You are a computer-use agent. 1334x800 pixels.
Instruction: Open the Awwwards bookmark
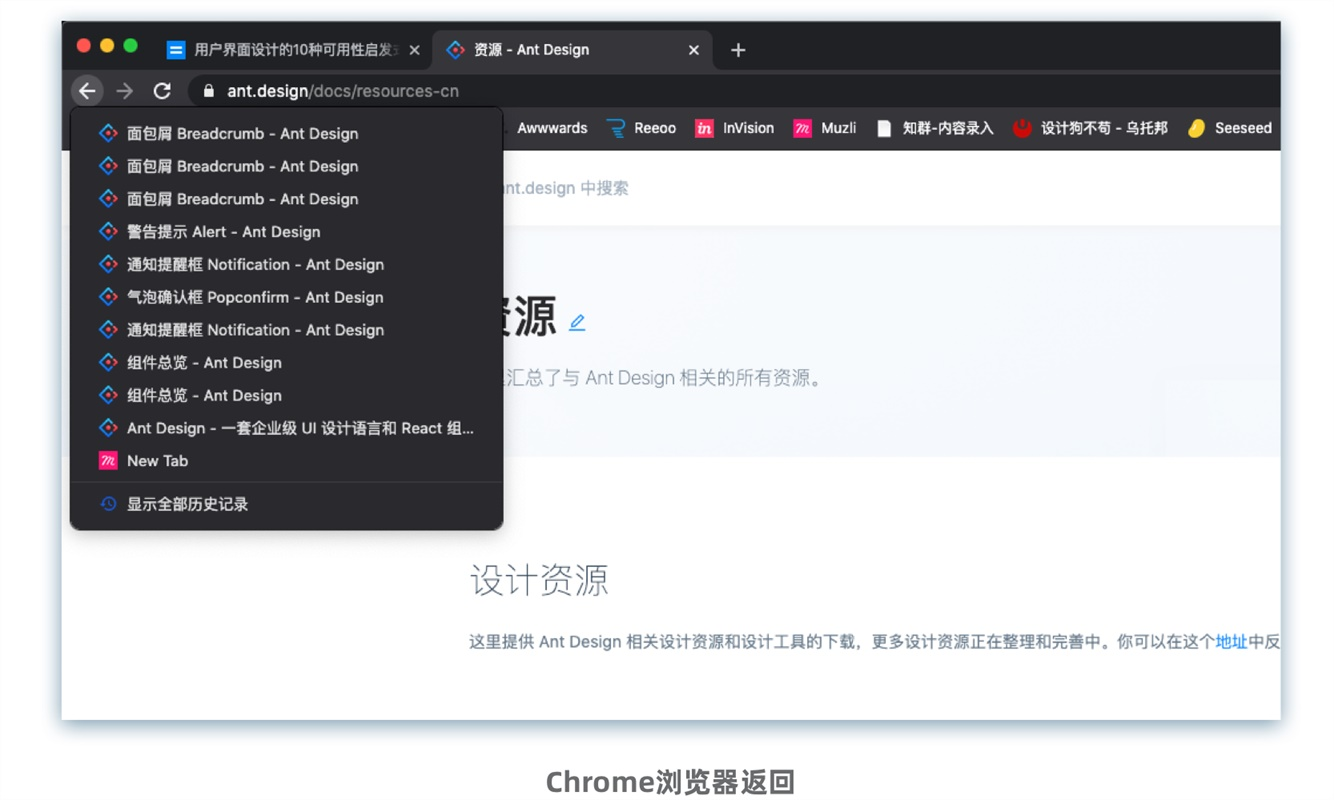551,128
